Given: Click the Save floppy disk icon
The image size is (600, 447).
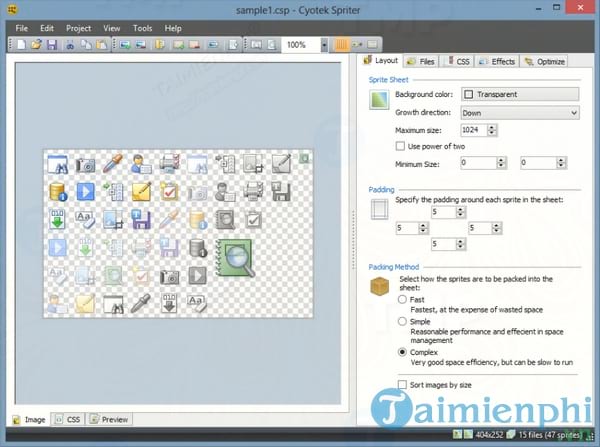Looking at the screenshot, I should [x=50, y=45].
